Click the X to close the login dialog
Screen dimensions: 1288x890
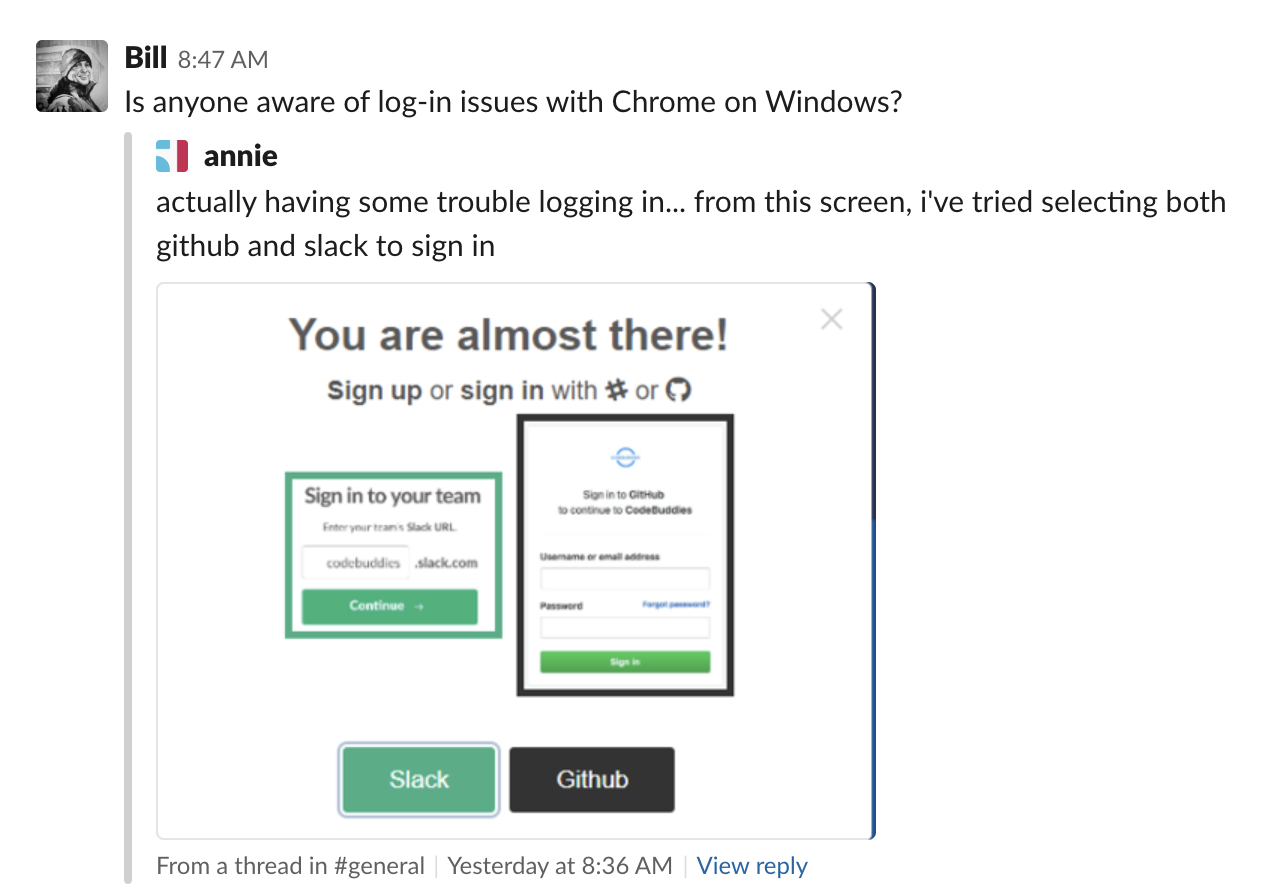831,319
